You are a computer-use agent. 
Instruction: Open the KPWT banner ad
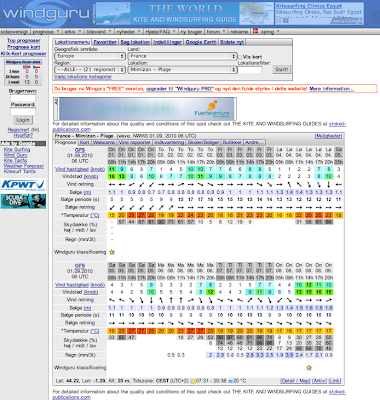click(23, 185)
